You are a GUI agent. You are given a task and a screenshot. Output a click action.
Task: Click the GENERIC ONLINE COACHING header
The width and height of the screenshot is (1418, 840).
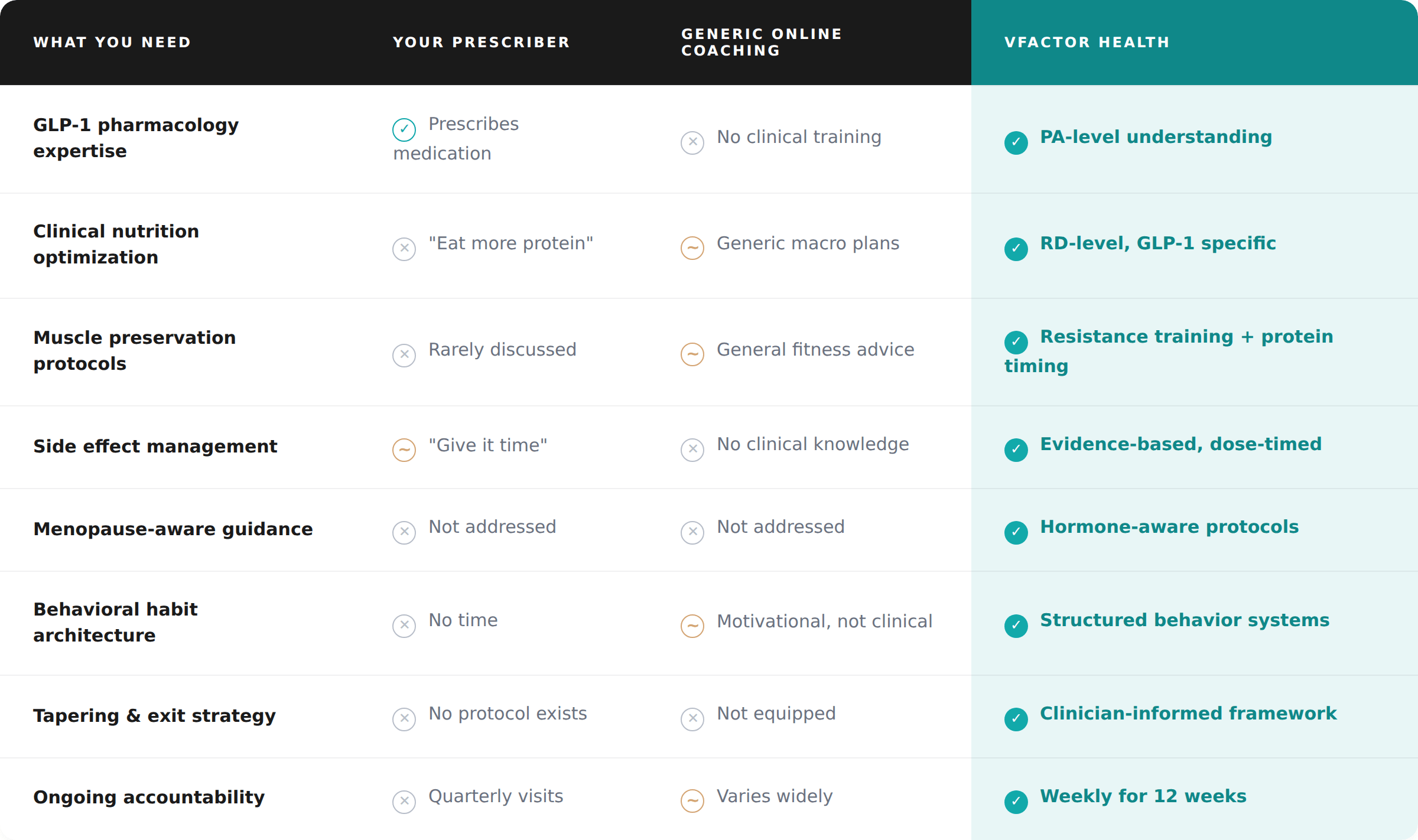pyautogui.click(x=762, y=43)
